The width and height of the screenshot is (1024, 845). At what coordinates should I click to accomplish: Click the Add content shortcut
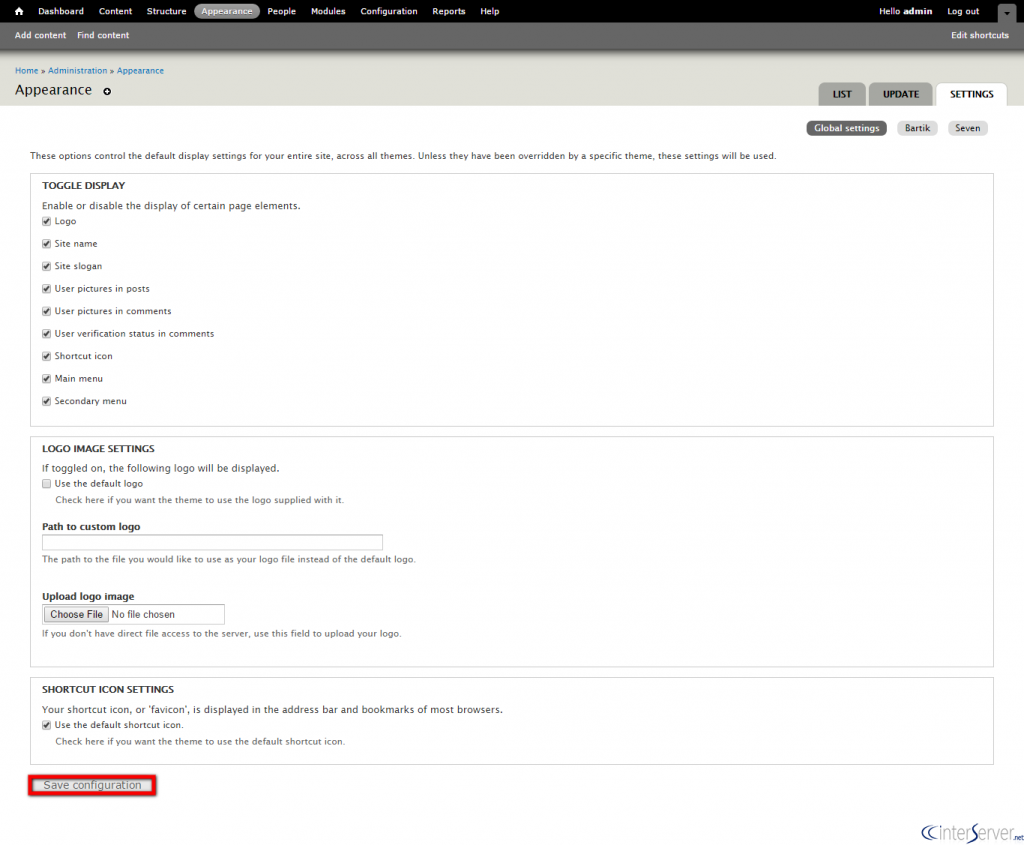40,35
